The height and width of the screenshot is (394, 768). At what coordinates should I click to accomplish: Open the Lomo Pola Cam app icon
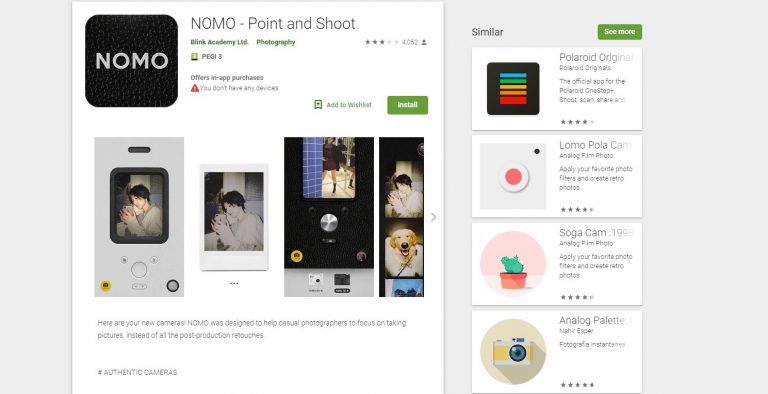[x=513, y=176]
